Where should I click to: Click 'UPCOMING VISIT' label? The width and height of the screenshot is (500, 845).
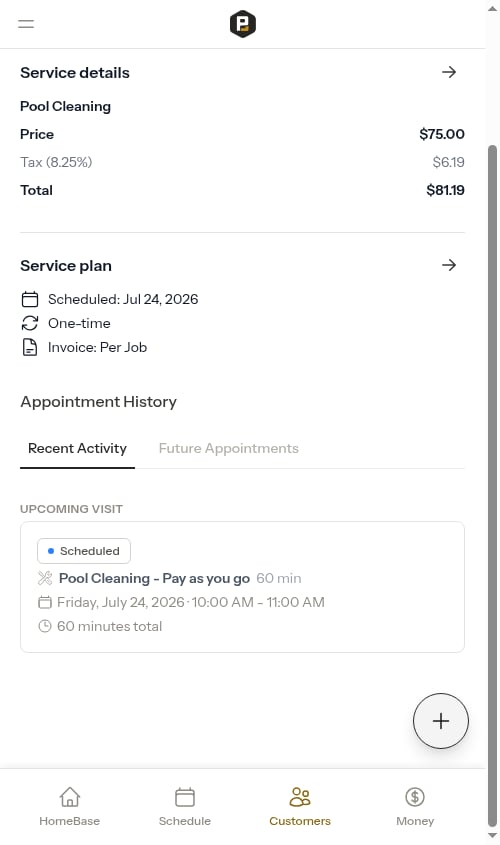pyautogui.click(x=71, y=509)
